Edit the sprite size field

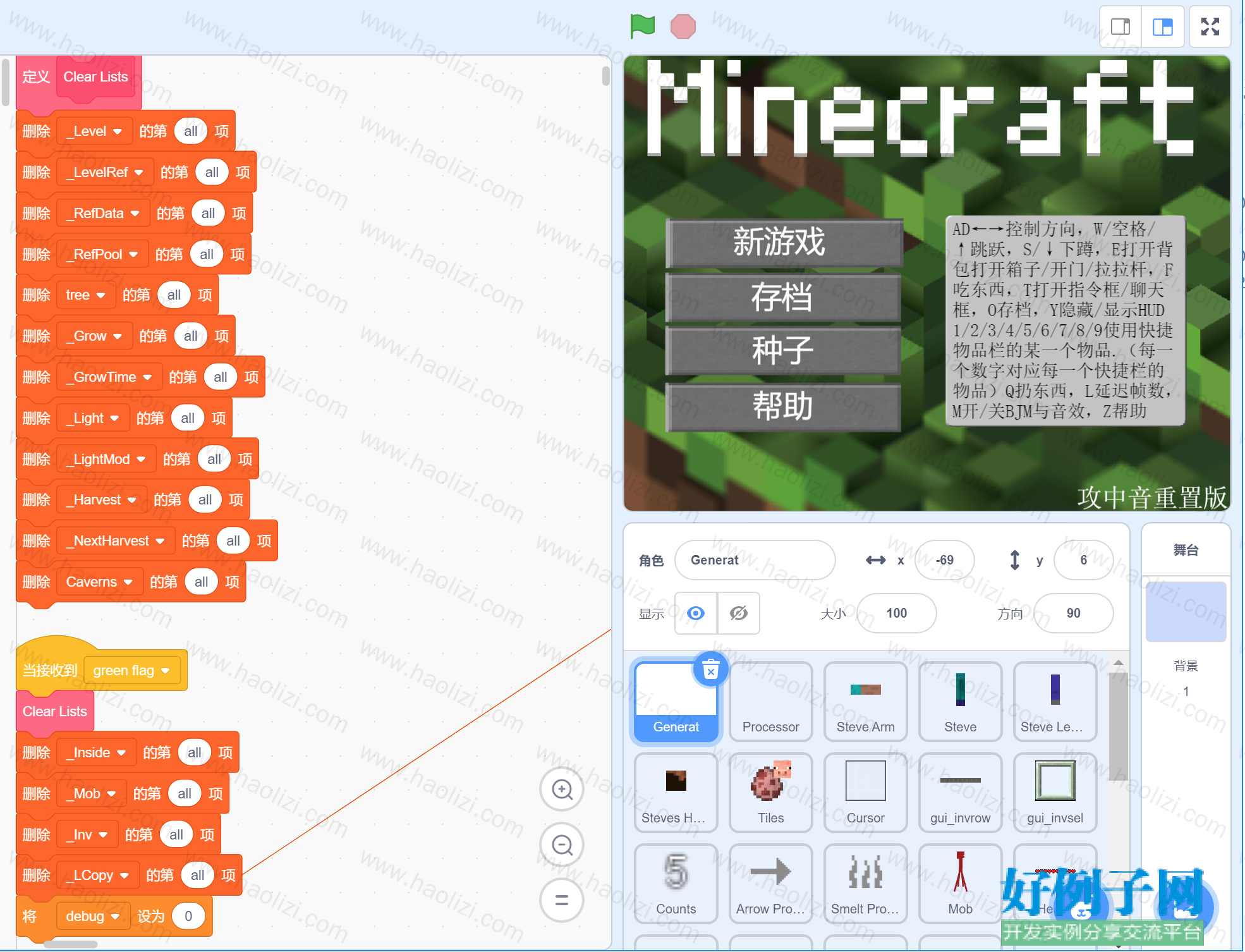(896, 613)
